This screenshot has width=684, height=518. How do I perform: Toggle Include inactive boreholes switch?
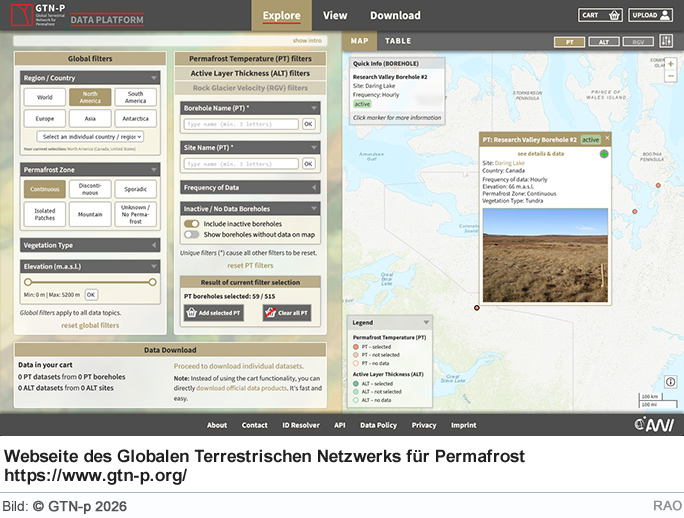pos(191,224)
